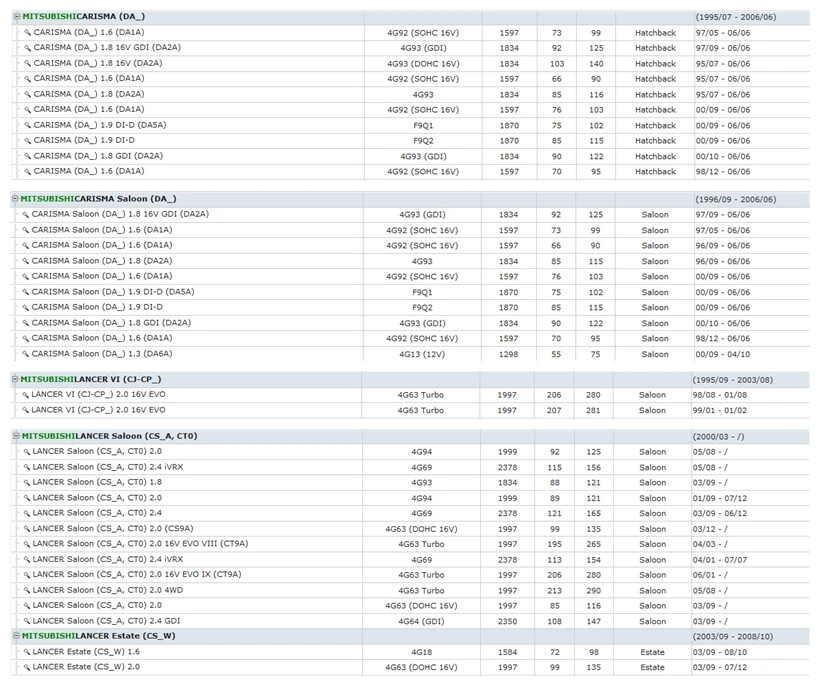Click power value 290 in LANCER Saloon 4WD row
Screen dimensions: 820x686
click(x=594, y=590)
